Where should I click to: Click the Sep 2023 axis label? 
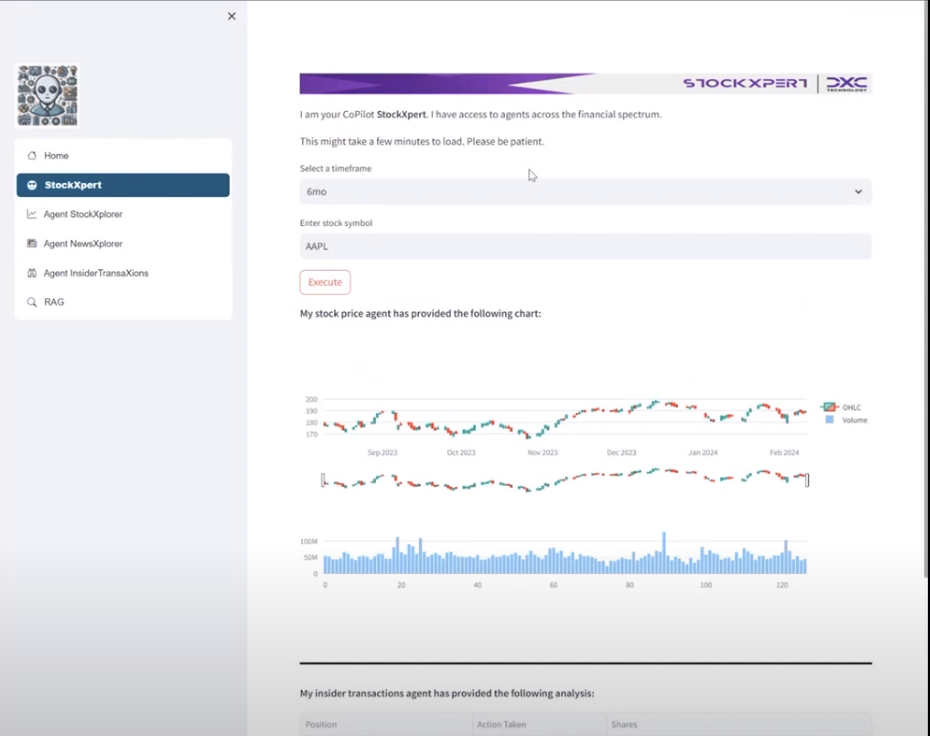tap(383, 453)
